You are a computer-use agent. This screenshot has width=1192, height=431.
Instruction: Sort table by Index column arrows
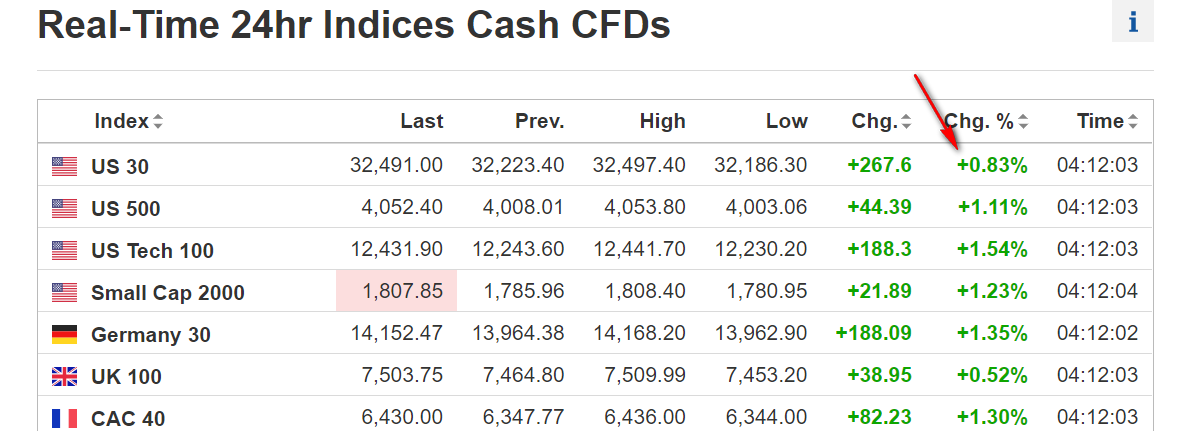pyautogui.click(x=158, y=122)
